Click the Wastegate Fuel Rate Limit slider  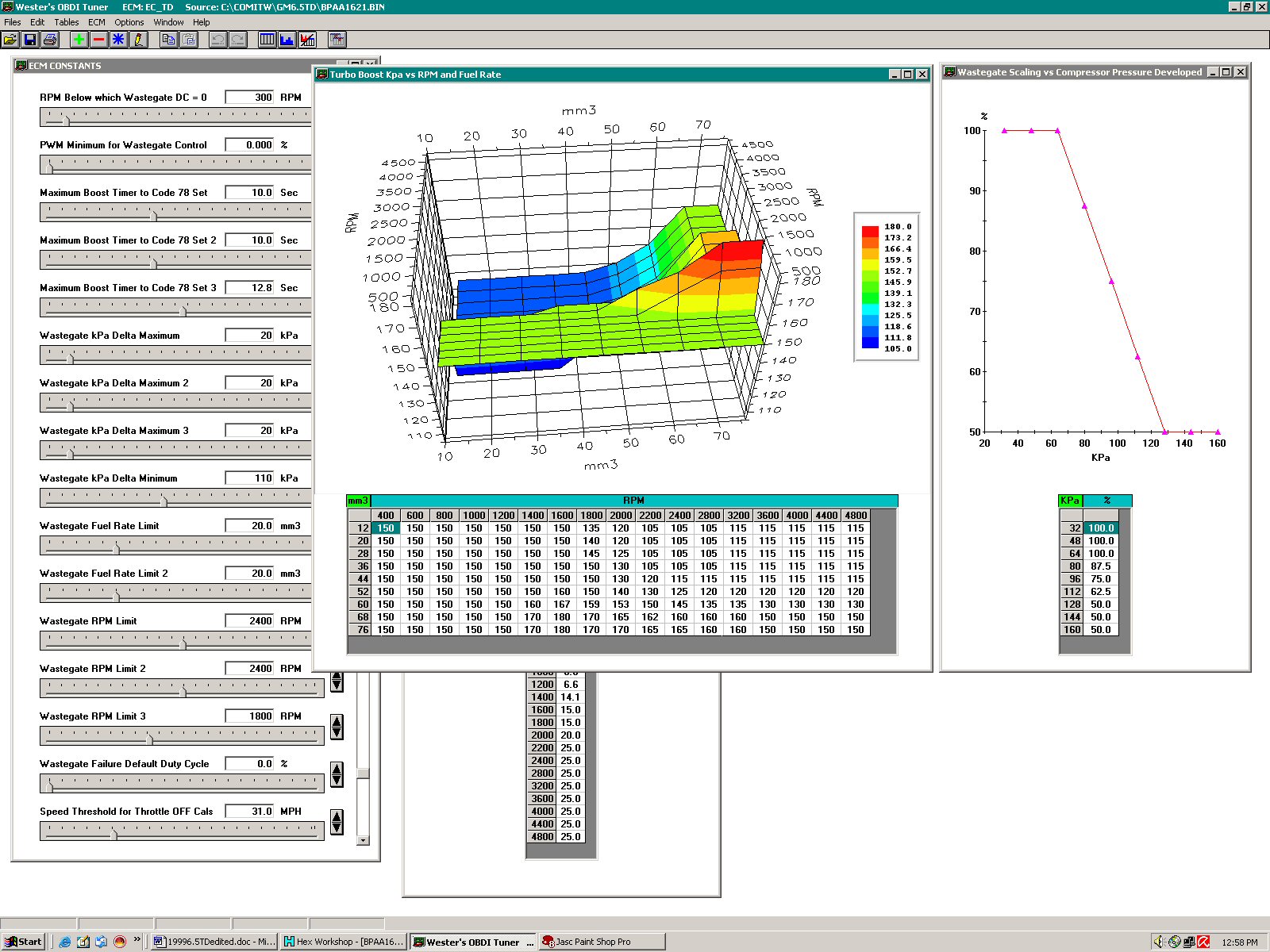(x=175, y=546)
